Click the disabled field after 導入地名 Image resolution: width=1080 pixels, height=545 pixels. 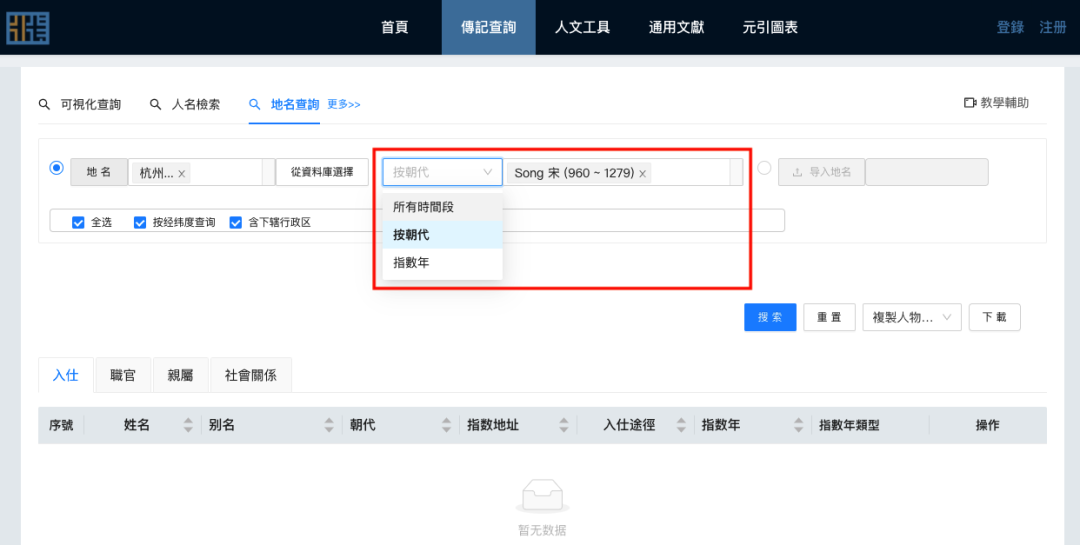tap(926, 172)
